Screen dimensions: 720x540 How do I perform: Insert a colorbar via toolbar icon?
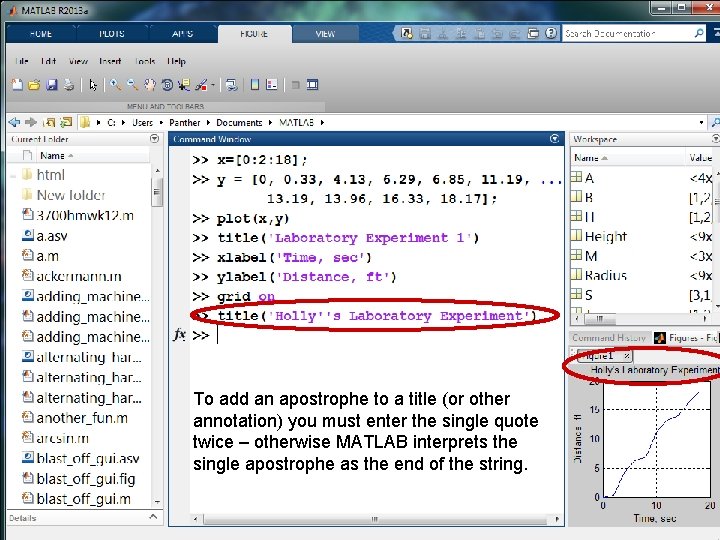click(x=255, y=85)
